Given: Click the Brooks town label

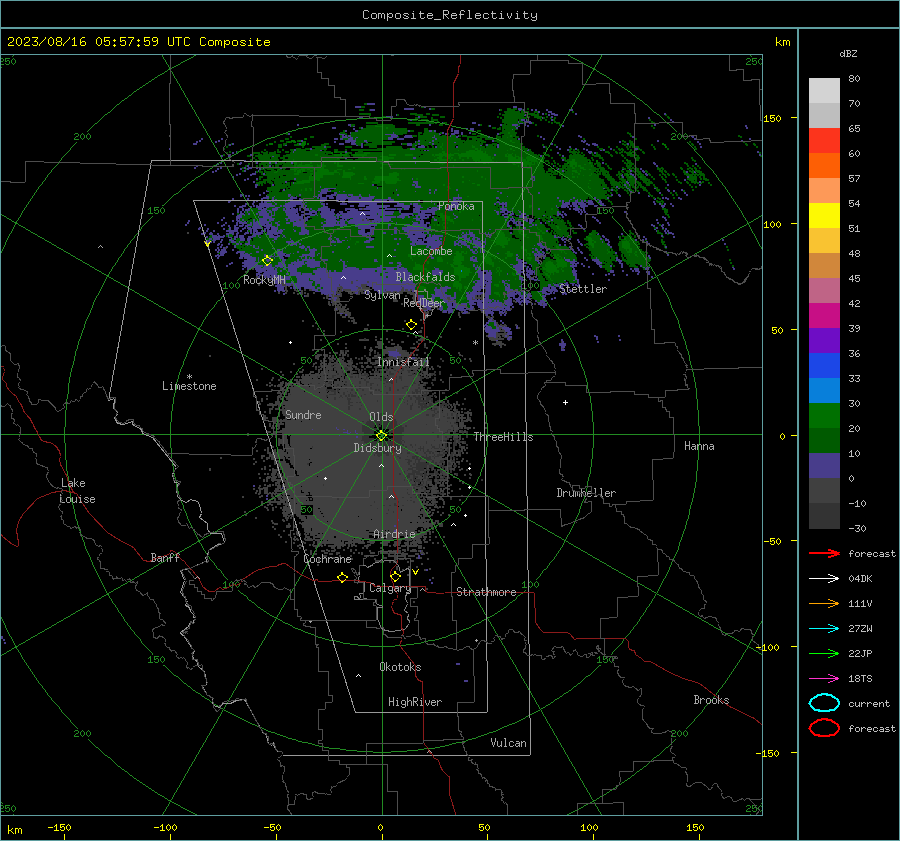Looking at the screenshot, I should point(711,700).
